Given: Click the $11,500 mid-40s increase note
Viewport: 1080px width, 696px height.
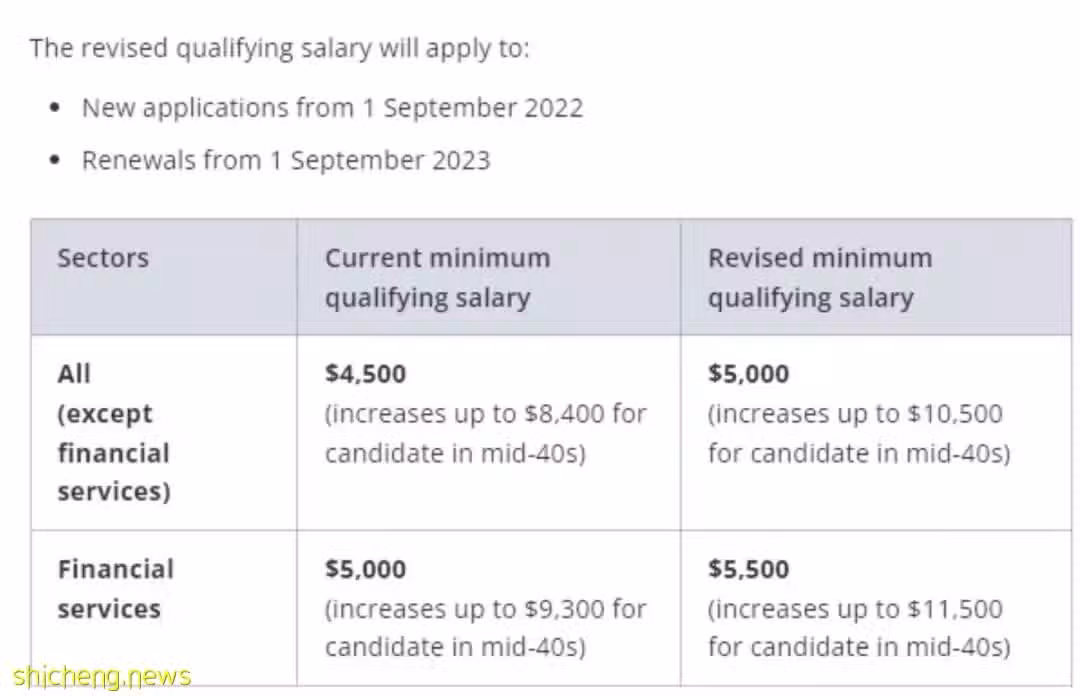Looking at the screenshot, I should (859, 628).
